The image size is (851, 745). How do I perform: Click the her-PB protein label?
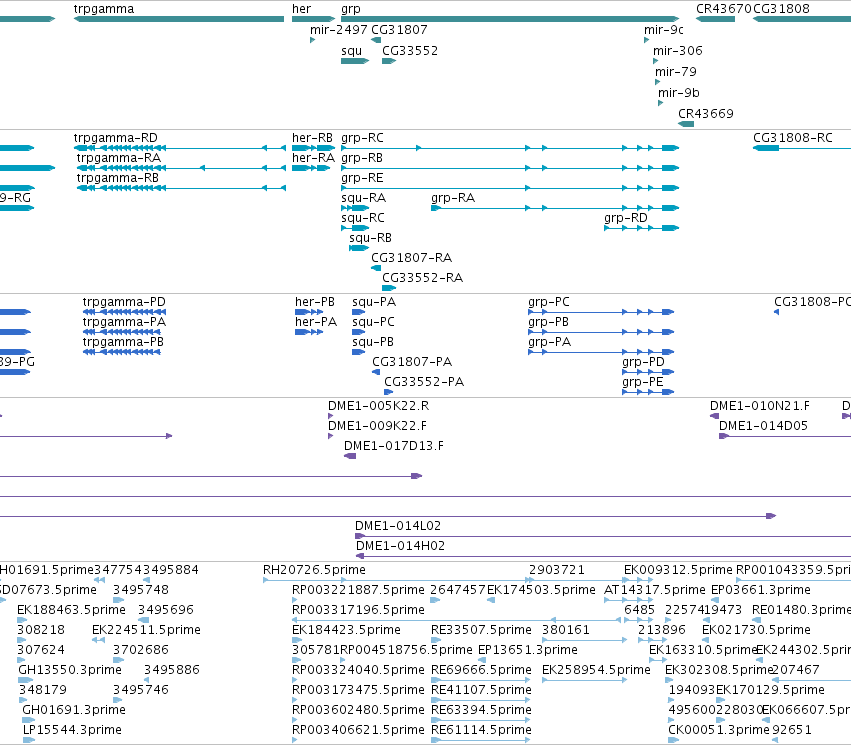(x=315, y=302)
